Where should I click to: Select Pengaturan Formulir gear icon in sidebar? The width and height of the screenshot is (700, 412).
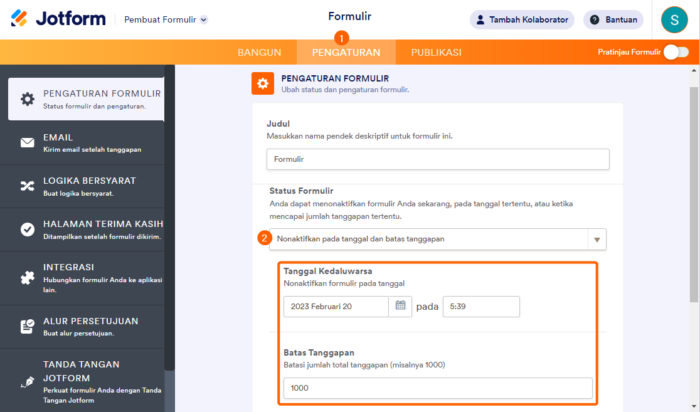(x=27, y=99)
